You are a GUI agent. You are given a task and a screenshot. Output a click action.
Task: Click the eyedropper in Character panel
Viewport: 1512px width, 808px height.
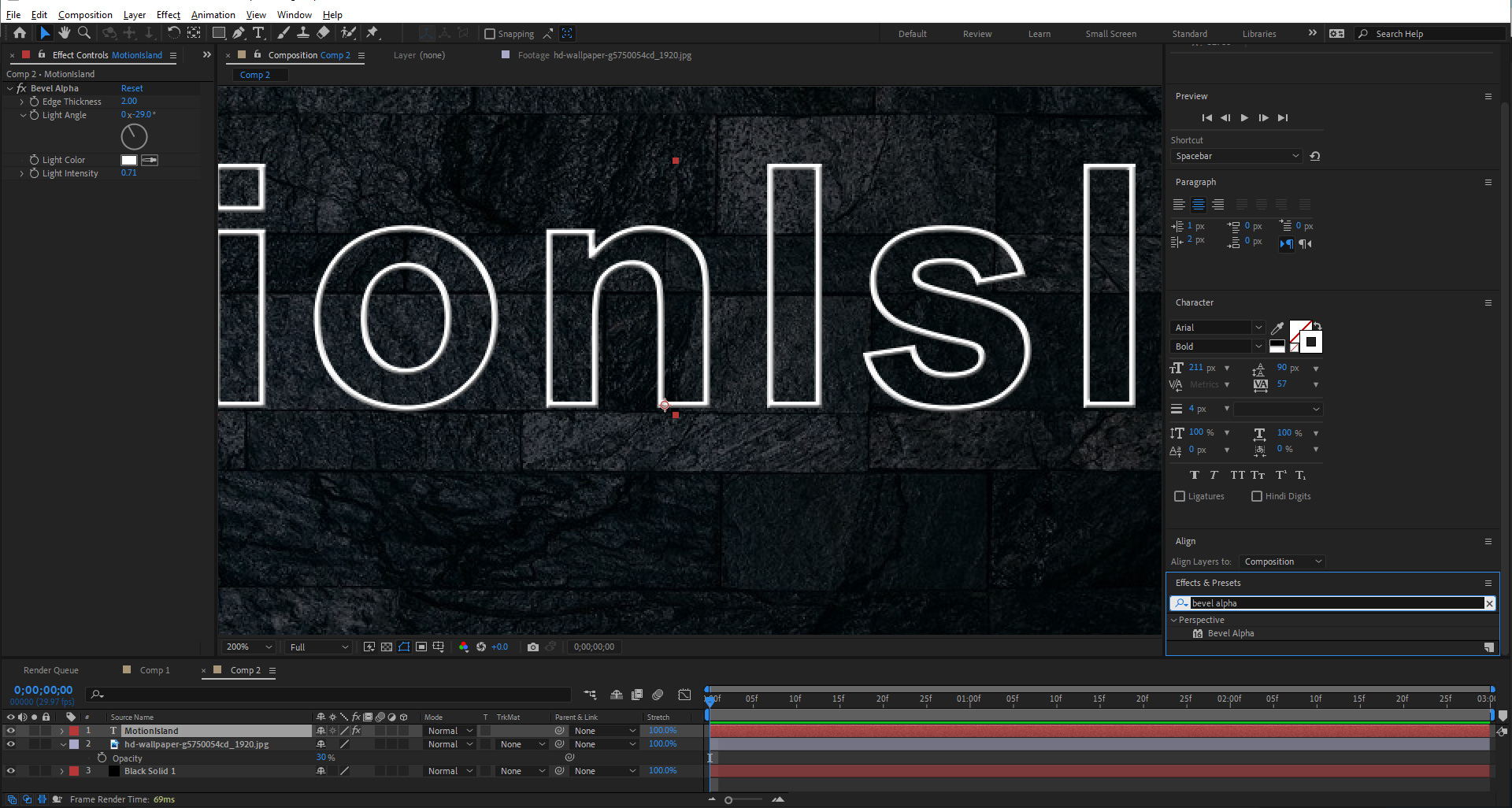1277,328
